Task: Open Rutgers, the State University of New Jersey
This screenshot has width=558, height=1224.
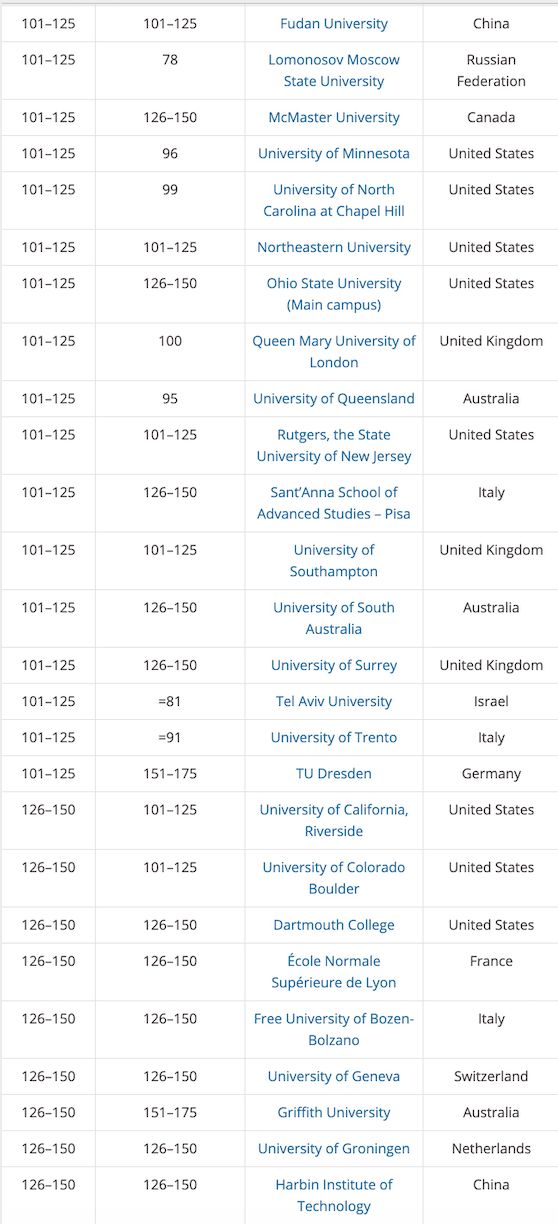Action: 334,445
